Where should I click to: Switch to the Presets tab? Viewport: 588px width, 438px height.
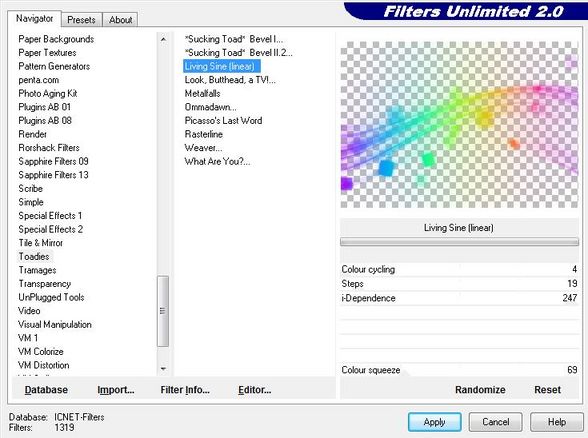[81, 20]
